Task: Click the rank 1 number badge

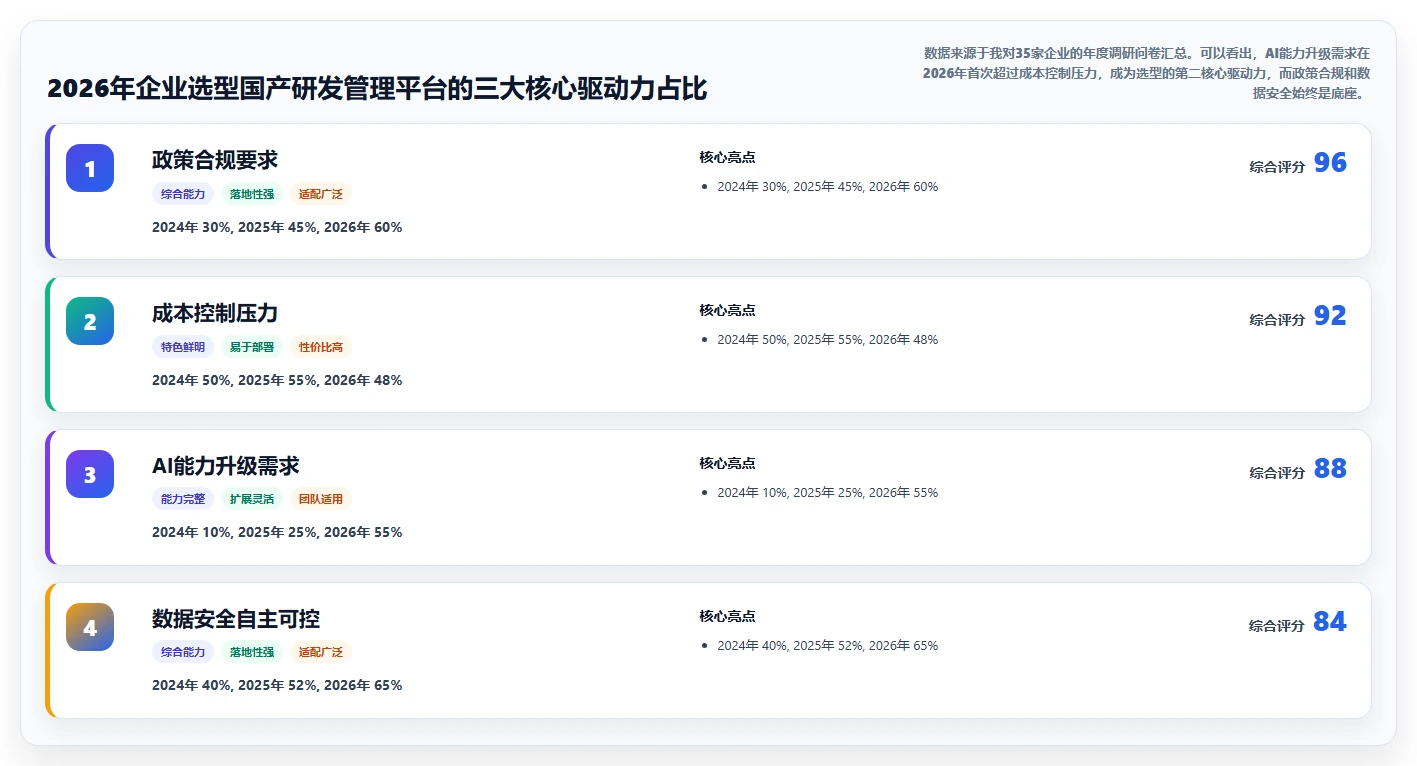Action: coord(90,168)
